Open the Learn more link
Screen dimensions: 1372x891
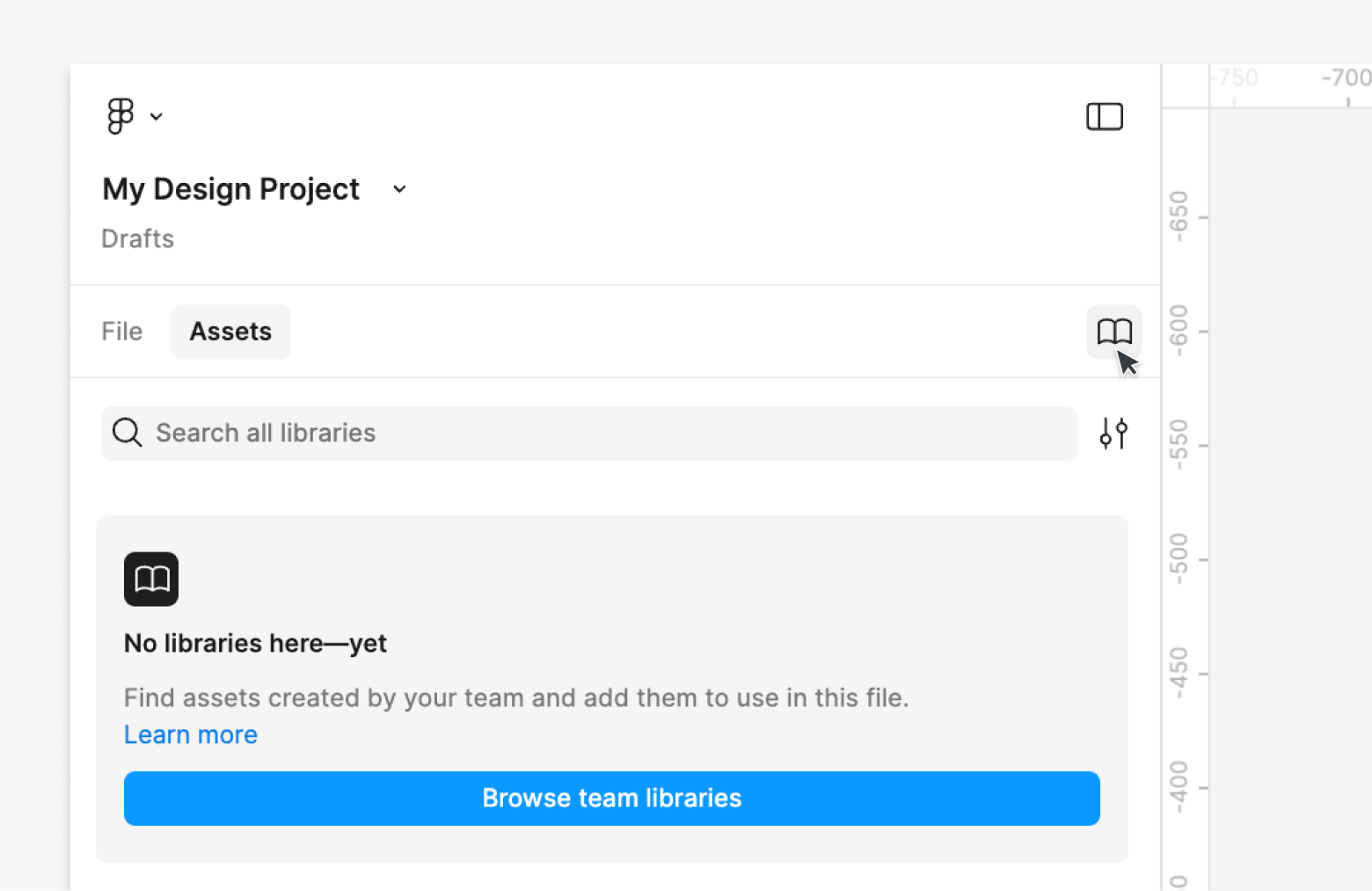190,734
